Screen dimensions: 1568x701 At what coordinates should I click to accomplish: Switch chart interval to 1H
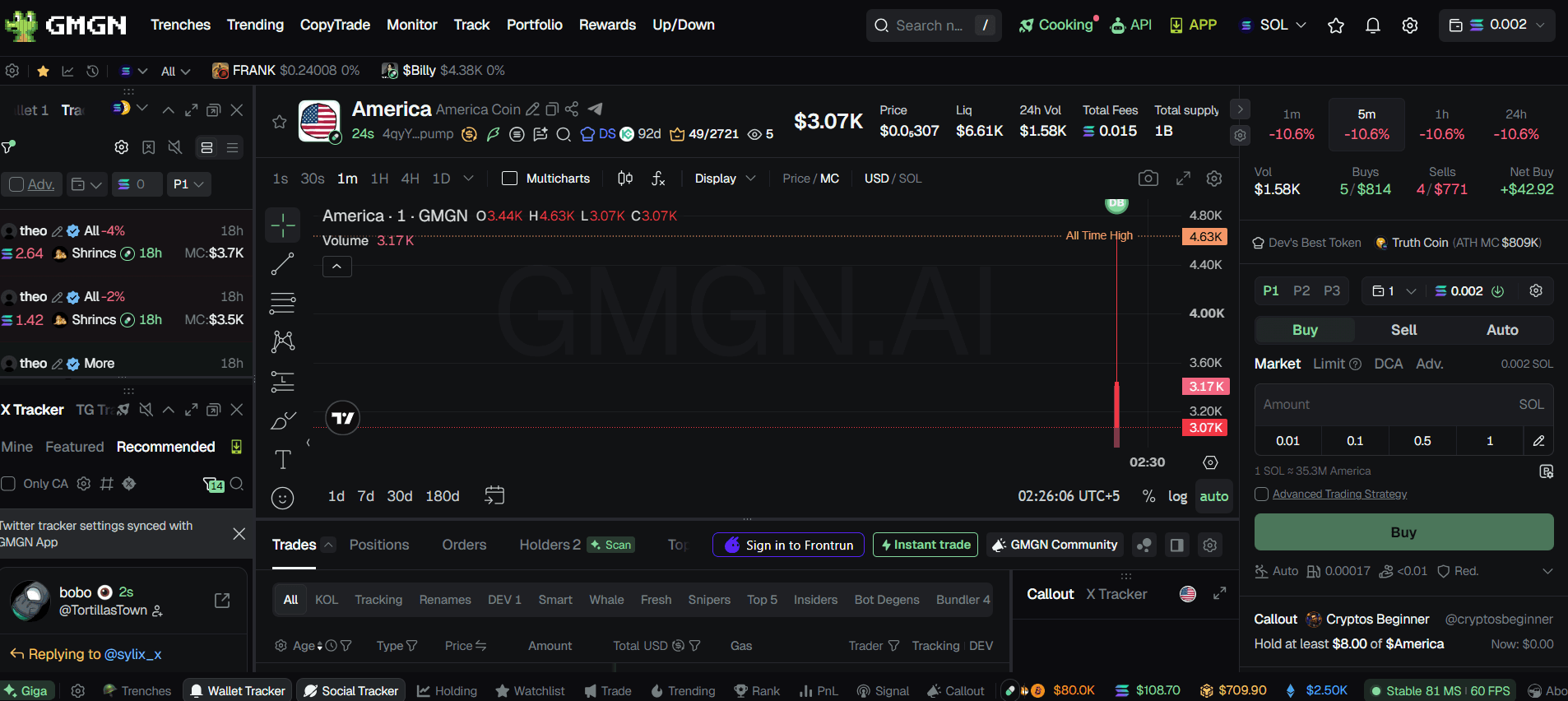379,179
